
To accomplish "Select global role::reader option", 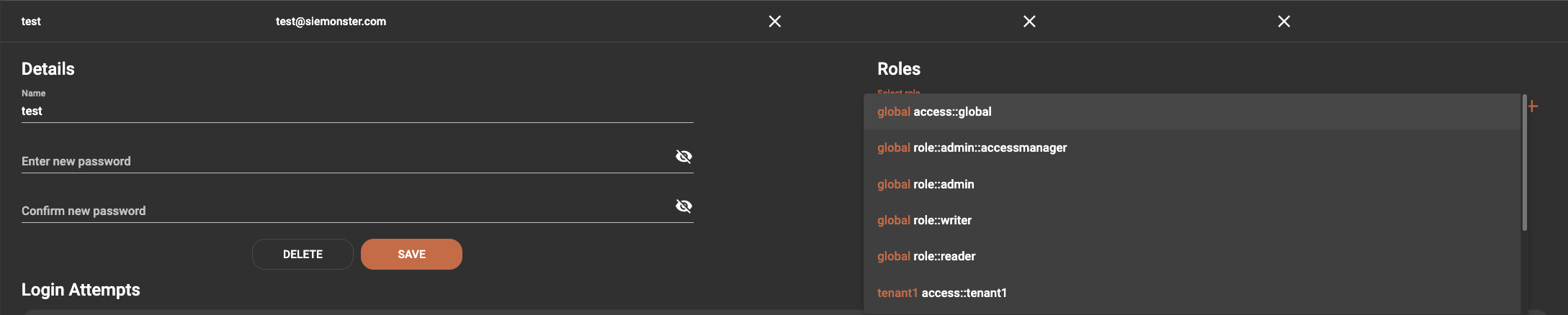I will click(926, 256).
